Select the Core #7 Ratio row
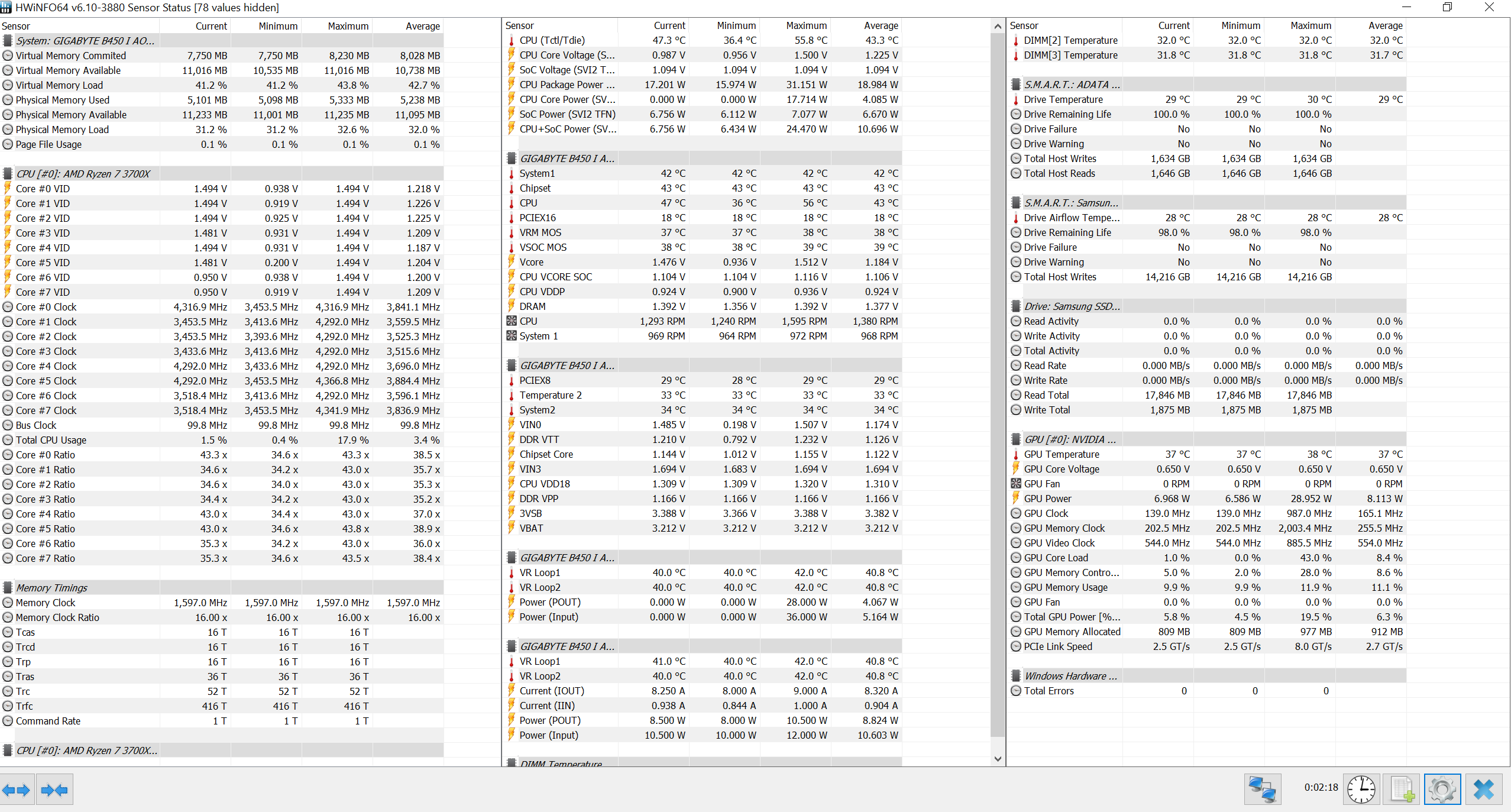1511x812 pixels. pos(222,558)
